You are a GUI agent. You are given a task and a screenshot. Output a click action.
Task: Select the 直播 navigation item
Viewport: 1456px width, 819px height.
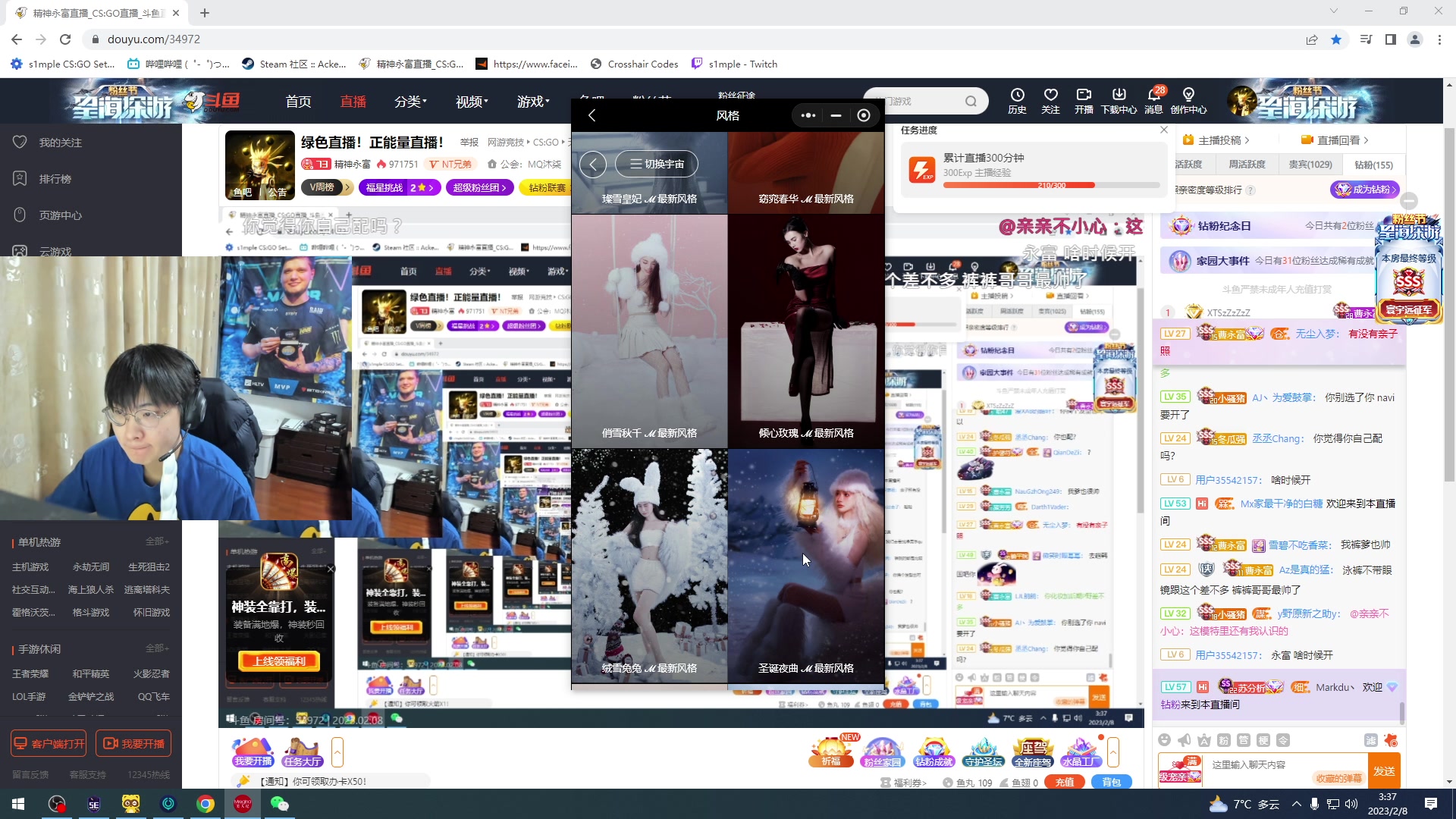[353, 102]
